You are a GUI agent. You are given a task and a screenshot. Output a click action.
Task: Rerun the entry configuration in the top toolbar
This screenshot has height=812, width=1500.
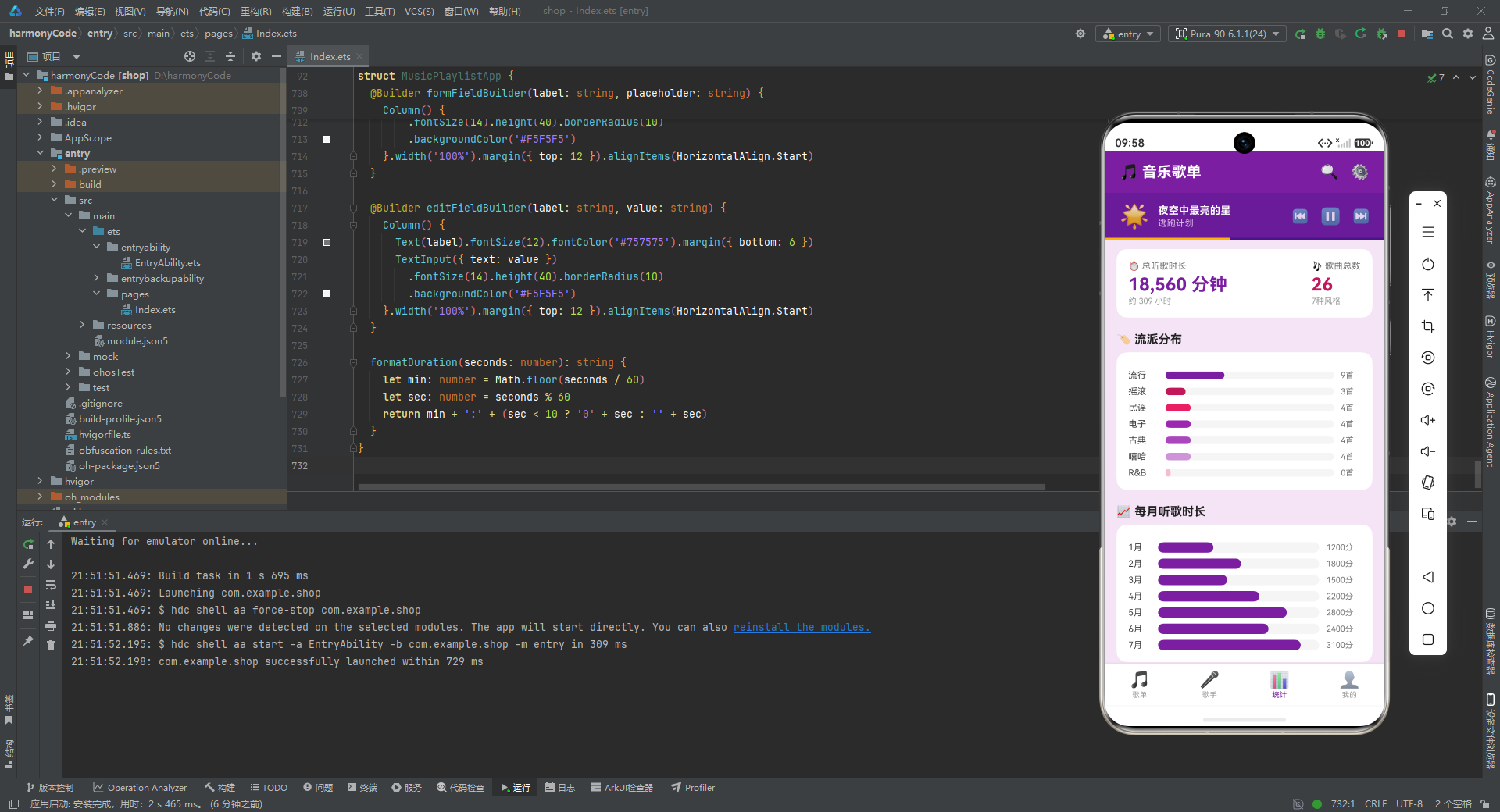(1300, 34)
